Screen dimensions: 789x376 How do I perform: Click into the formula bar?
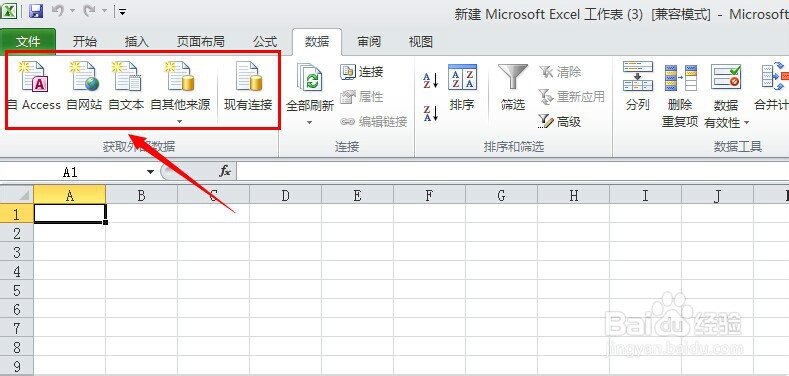[x=512, y=172]
